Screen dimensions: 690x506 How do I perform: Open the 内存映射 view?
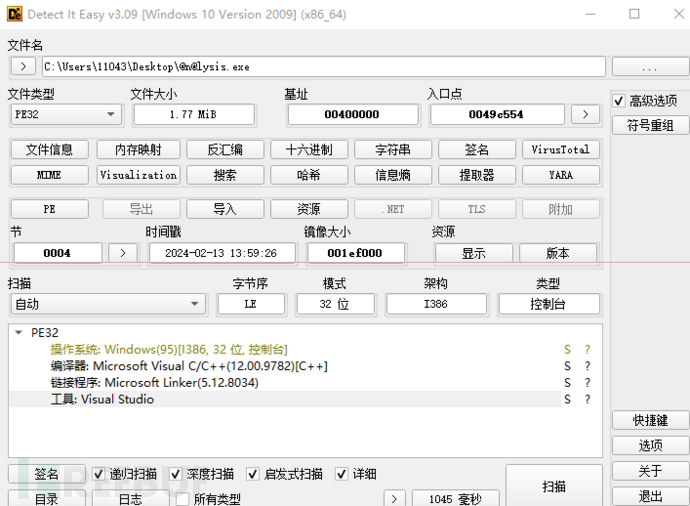point(138,150)
